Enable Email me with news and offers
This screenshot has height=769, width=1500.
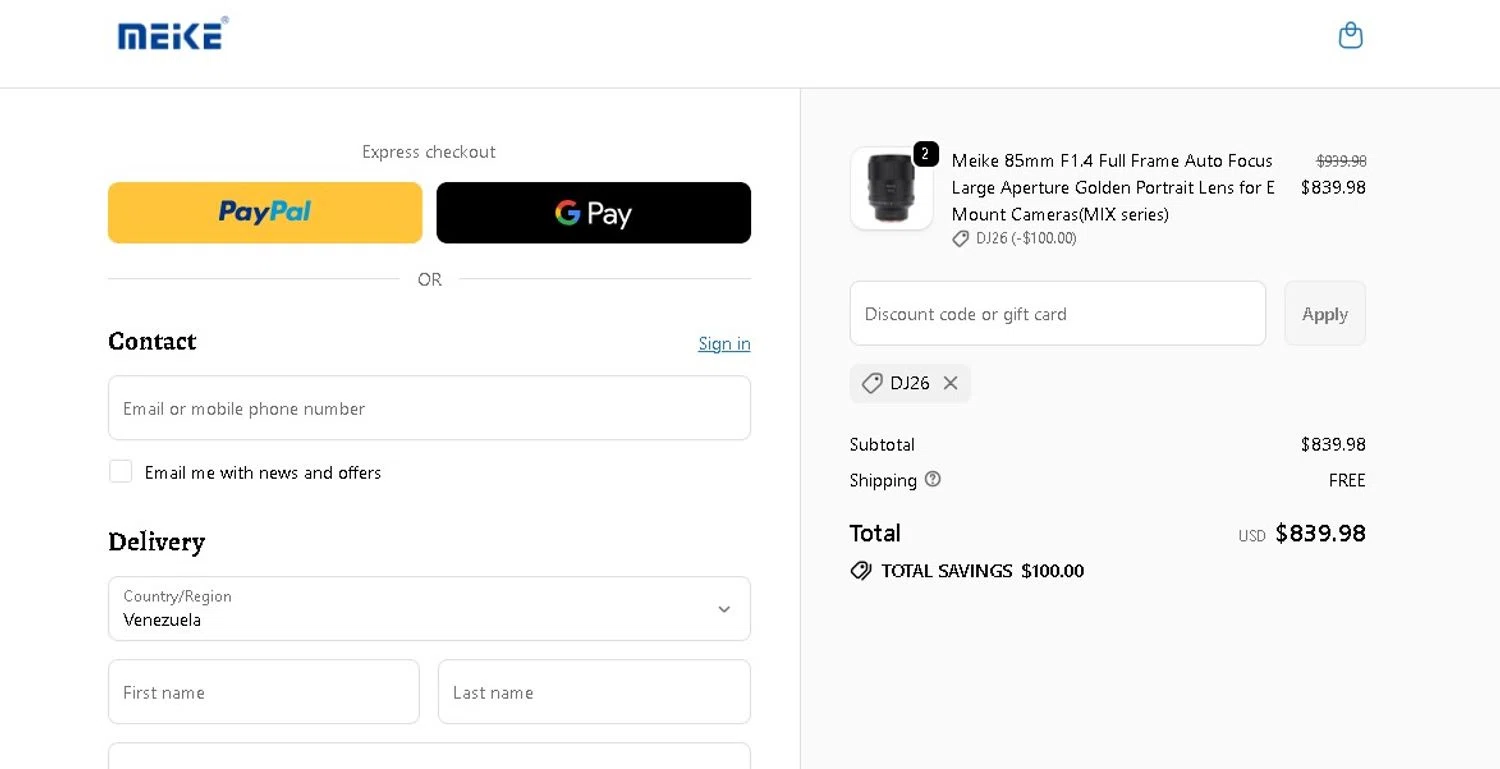tap(121, 471)
